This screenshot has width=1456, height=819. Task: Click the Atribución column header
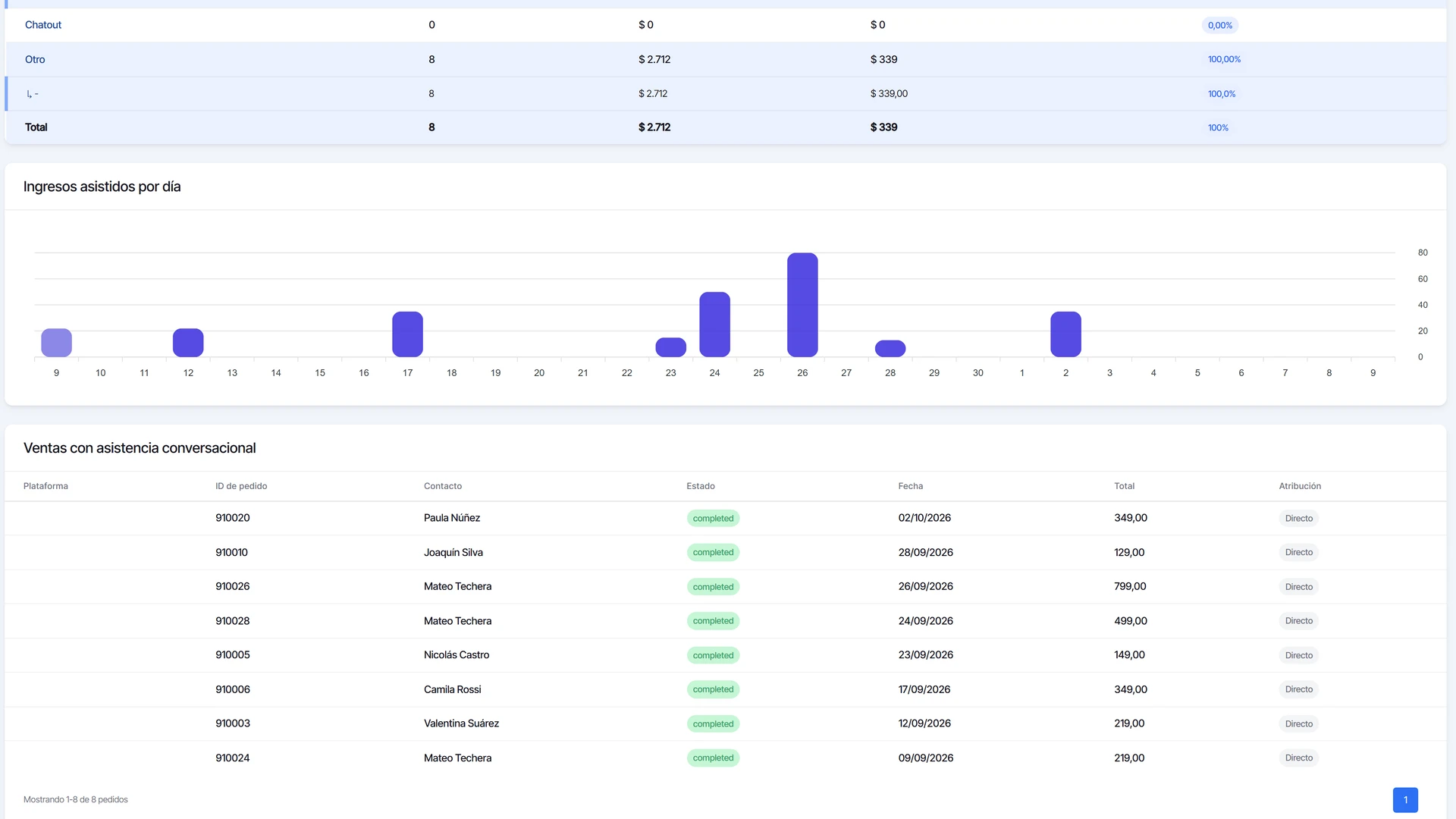tap(1300, 486)
